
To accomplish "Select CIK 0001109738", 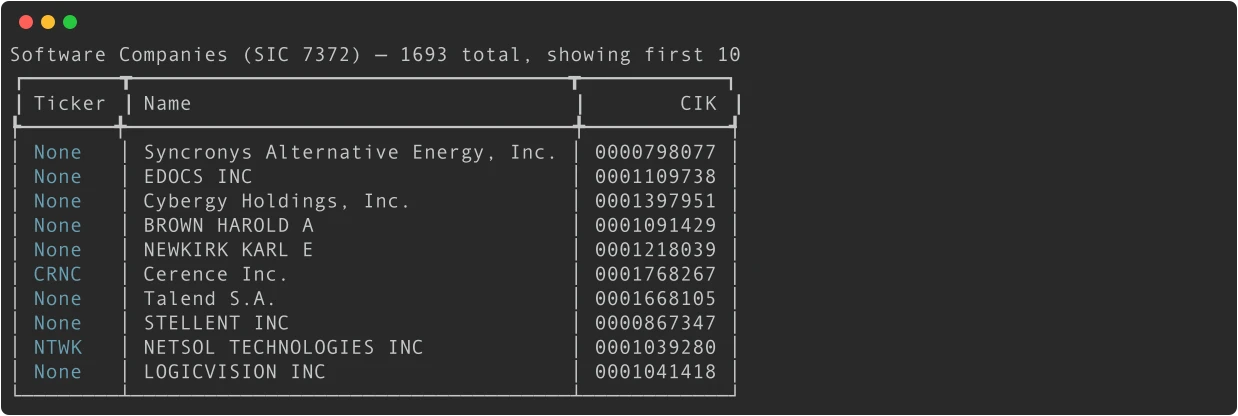I will click(x=656, y=177).
